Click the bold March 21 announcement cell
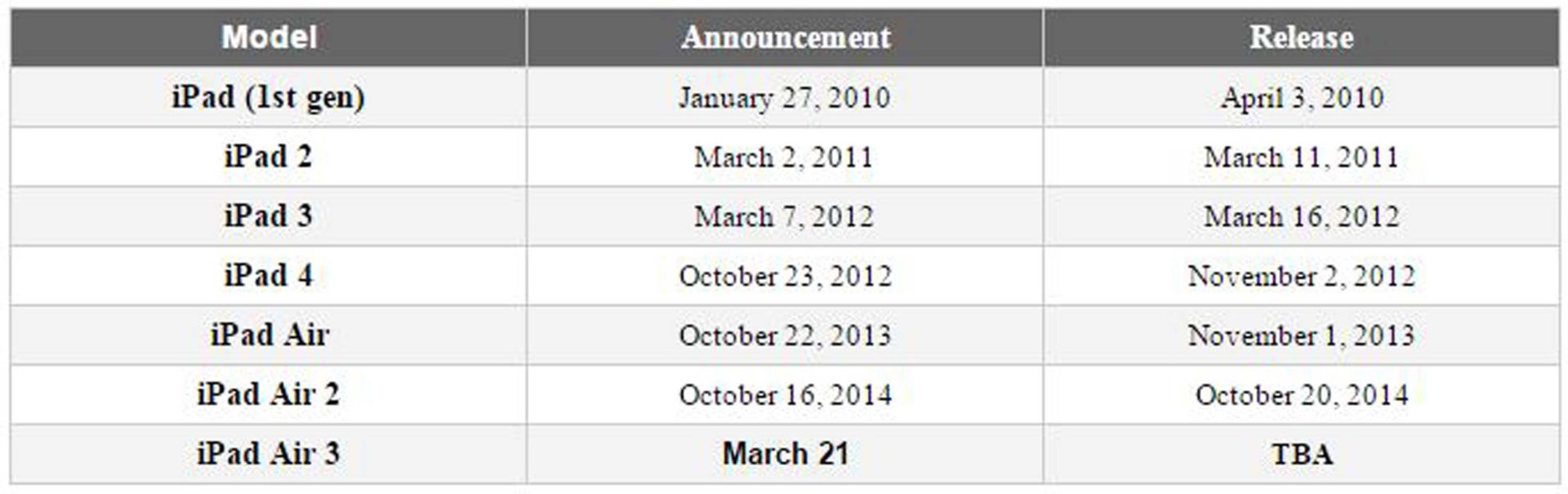1568x494 pixels. tap(785, 454)
